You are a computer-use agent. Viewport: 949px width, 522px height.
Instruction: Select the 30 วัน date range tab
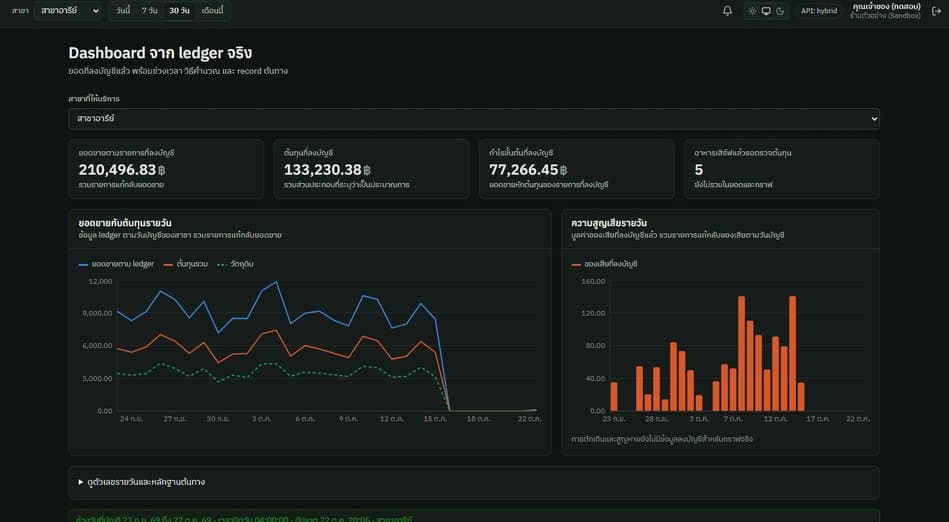tap(179, 11)
